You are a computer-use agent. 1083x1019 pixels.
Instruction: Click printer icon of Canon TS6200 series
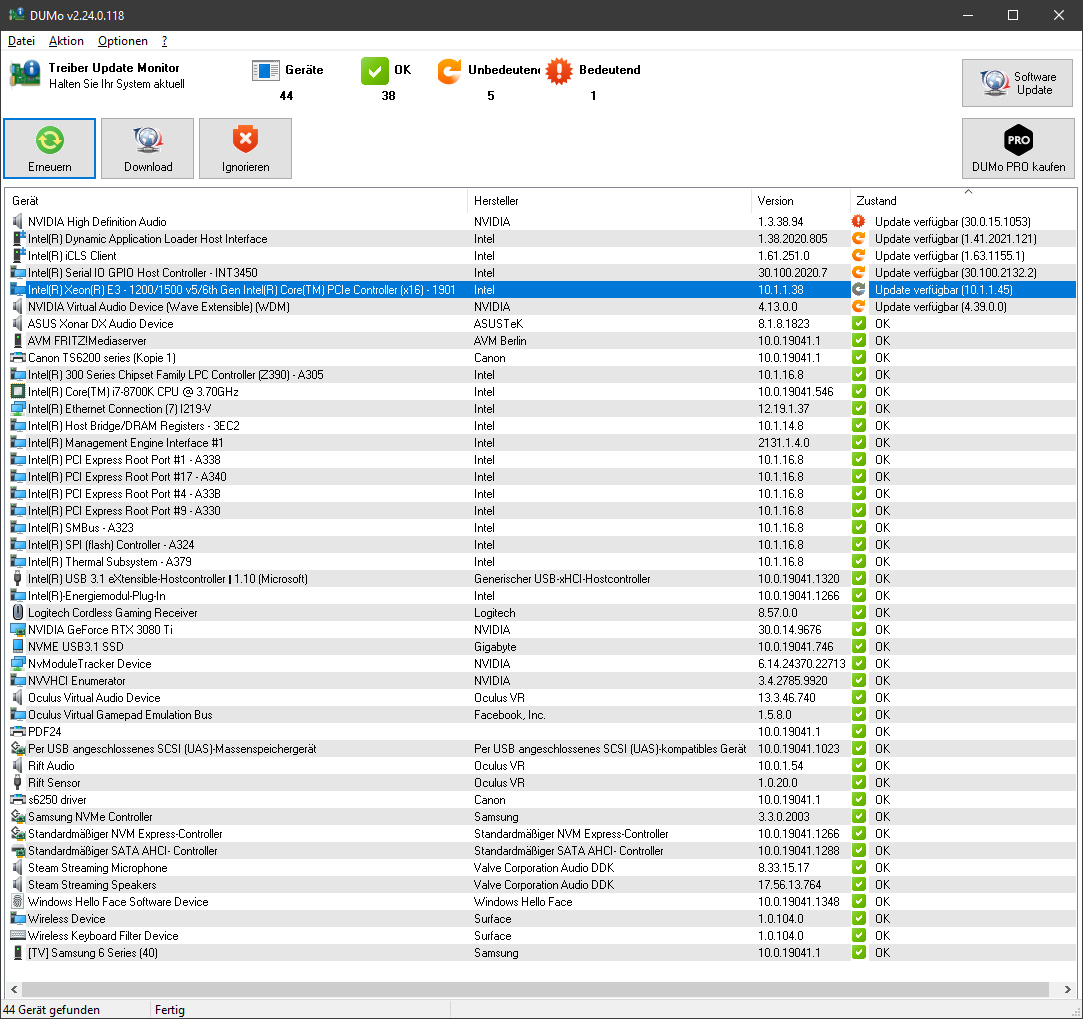(18, 357)
